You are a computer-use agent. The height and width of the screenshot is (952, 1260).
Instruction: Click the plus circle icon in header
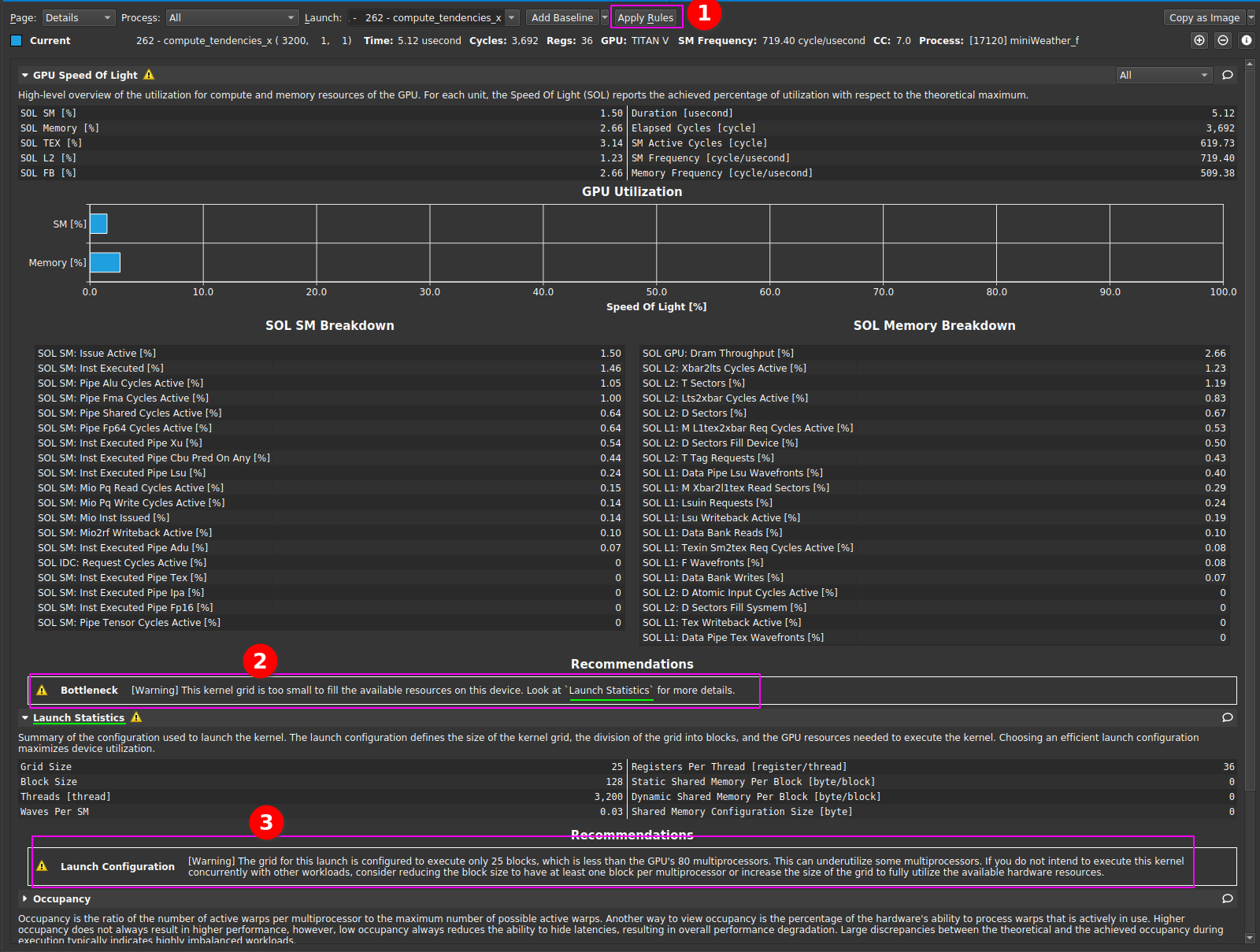click(x=1199, y=40)
